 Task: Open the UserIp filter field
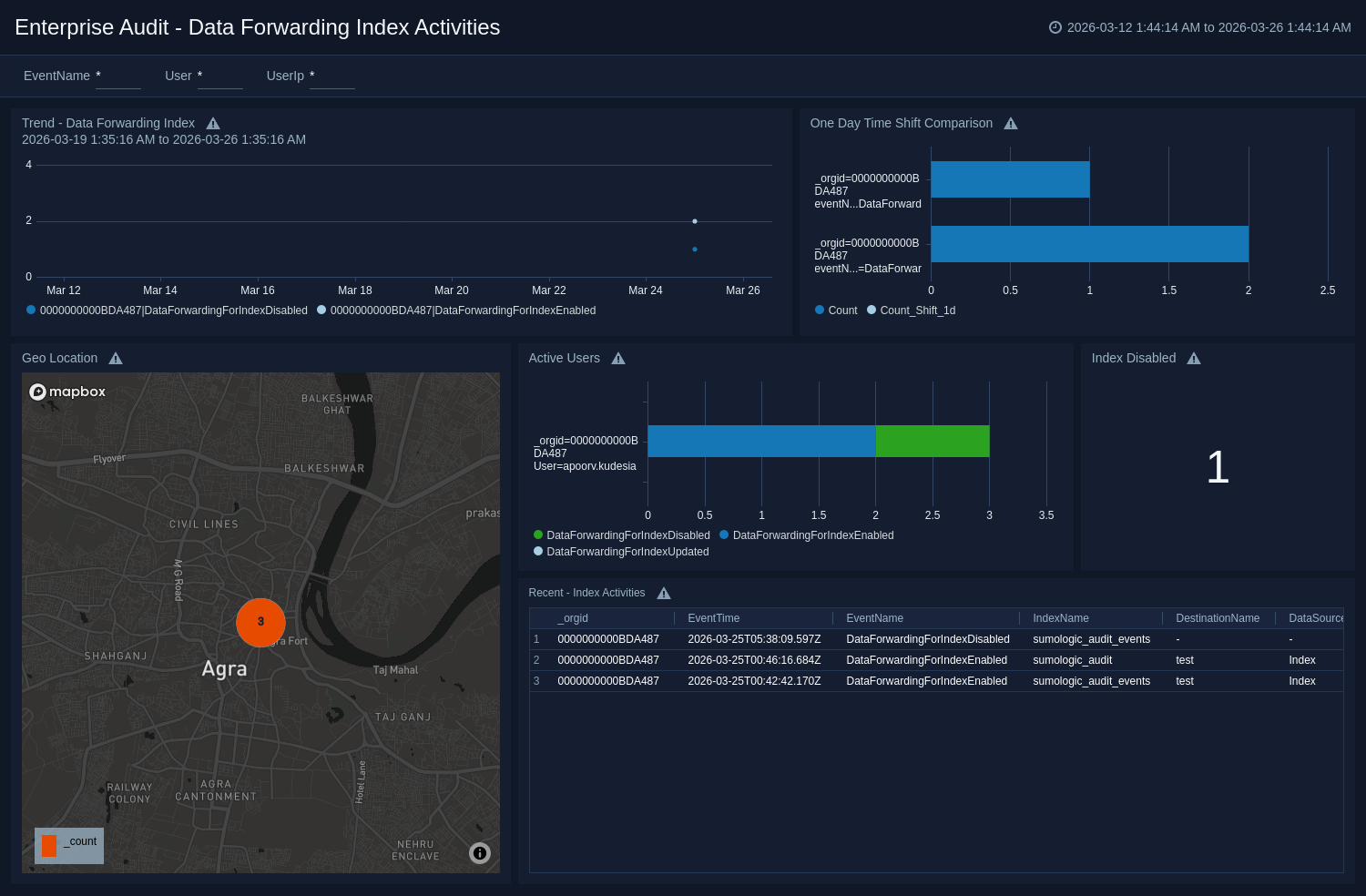point(331,76)
